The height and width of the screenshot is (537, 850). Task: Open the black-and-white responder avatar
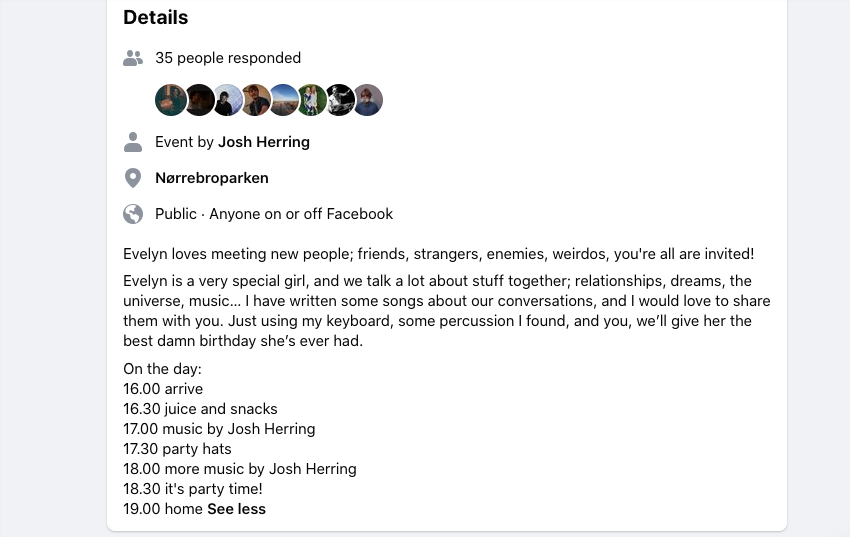click(x=340, y=100)
